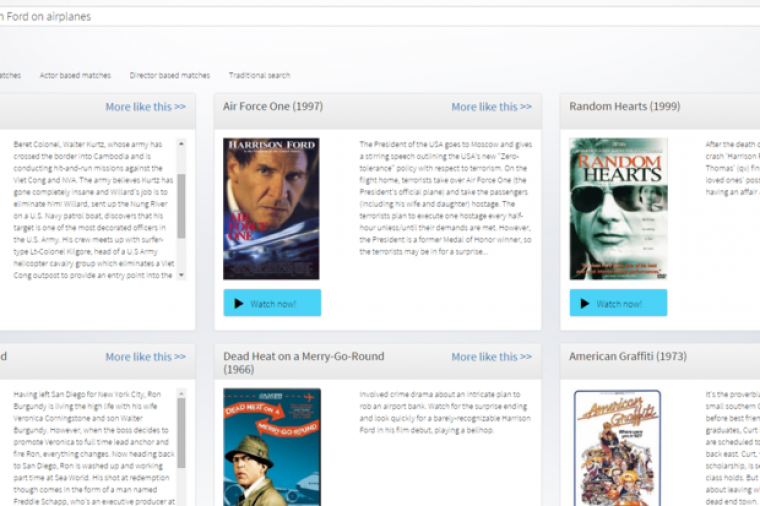The width and height of the screenshot is (760, 506).
Task: Open the Random Hearts poster
Action: [618, 209]
